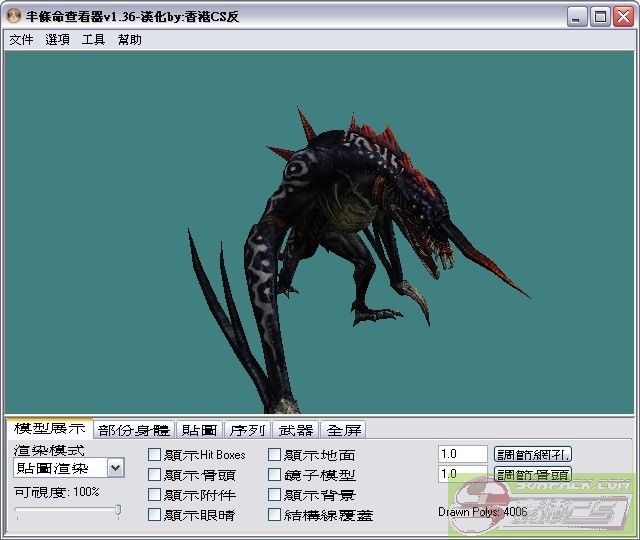Enable the 顯示背景 checkbox
This screenshot has height=540, width=640.
tap(274, 495)
